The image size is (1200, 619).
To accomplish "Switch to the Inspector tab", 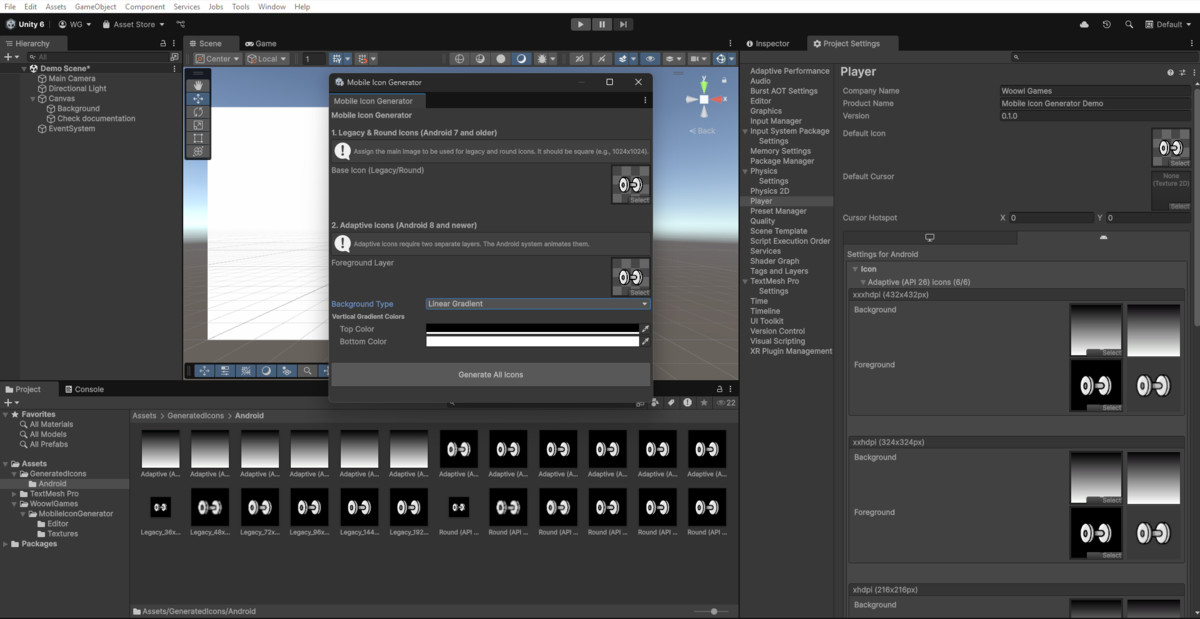I will [x=768, y=44].
